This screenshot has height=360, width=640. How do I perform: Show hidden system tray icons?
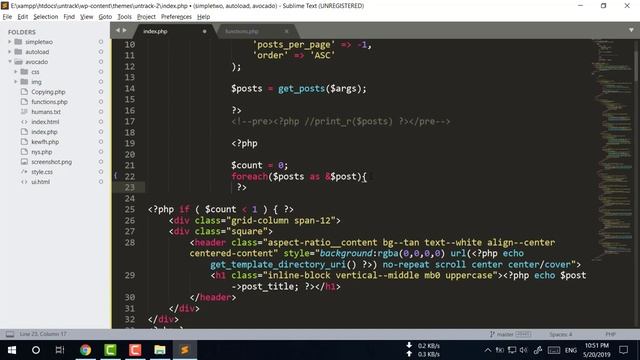point(488,350)
